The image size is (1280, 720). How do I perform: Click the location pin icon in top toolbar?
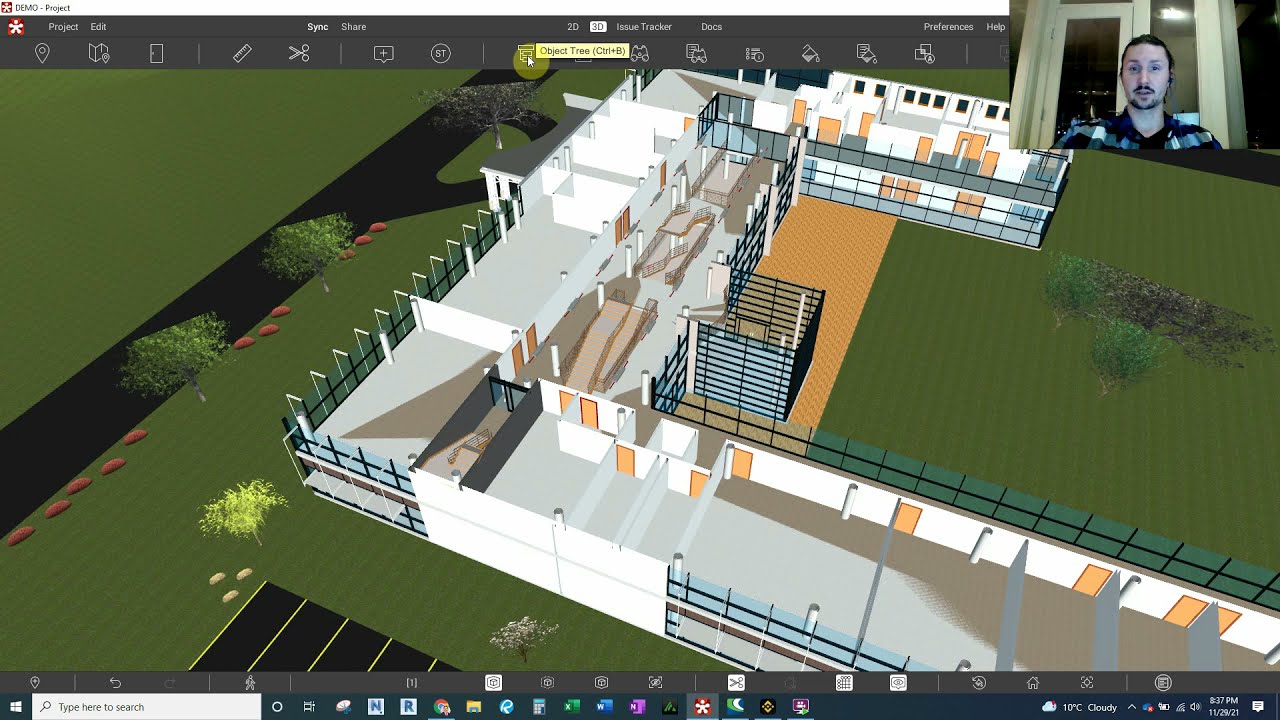[x=42, y=54]
